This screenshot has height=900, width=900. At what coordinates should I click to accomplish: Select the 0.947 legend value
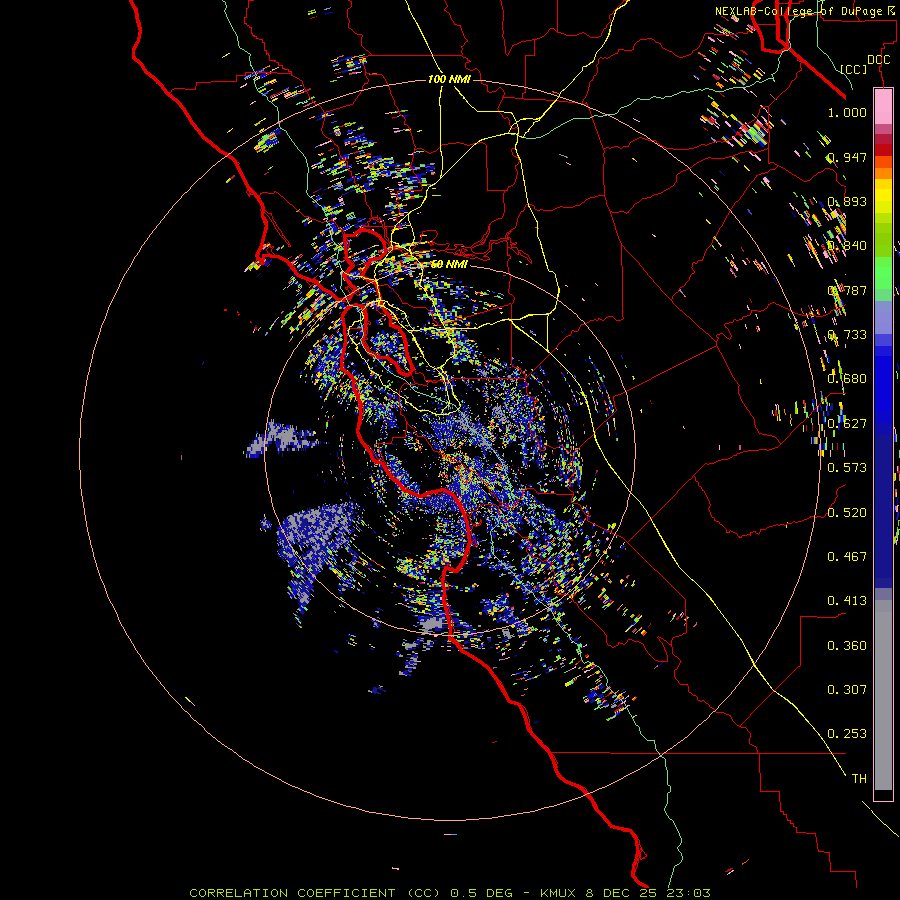coord(847,157)
